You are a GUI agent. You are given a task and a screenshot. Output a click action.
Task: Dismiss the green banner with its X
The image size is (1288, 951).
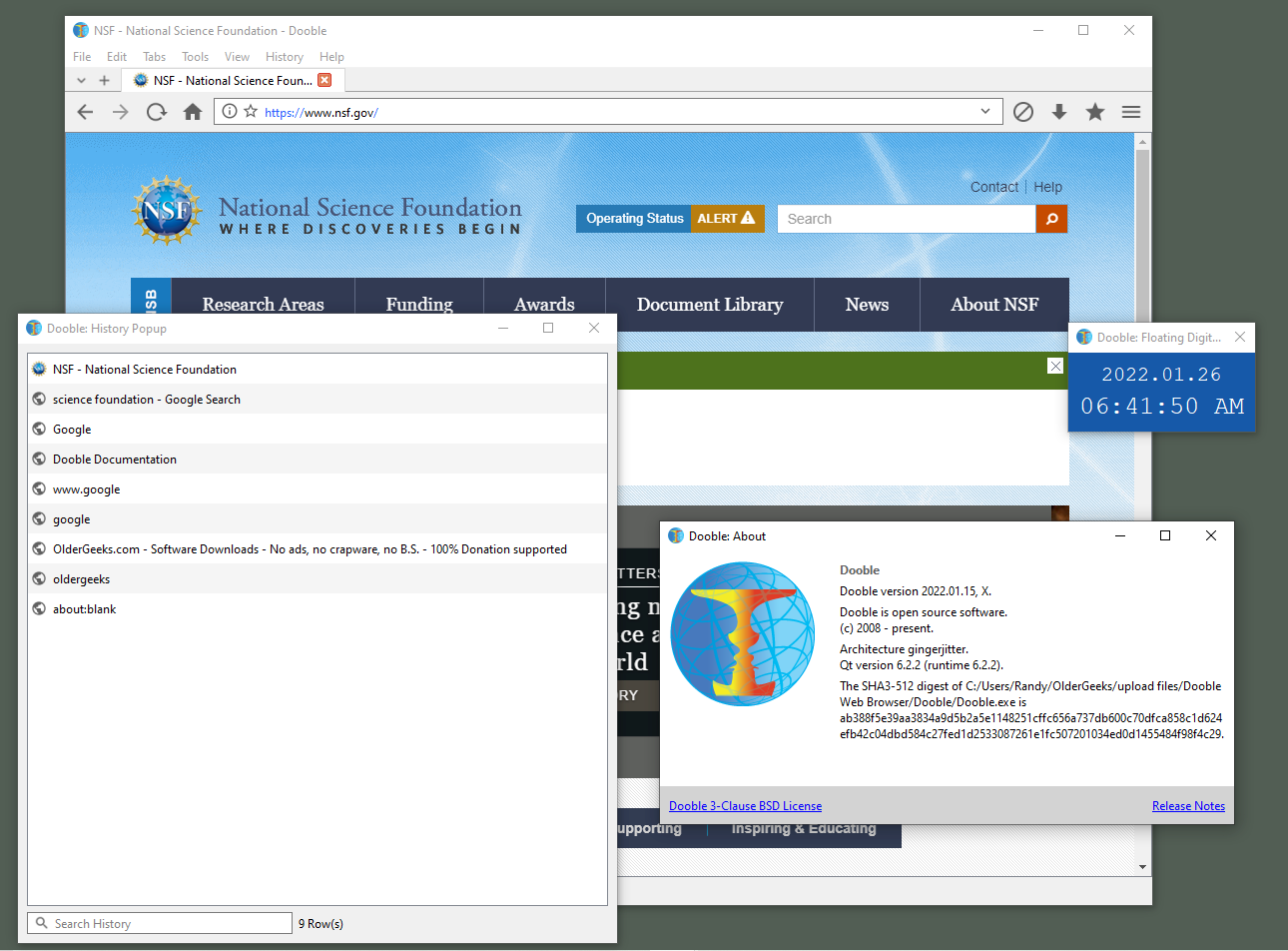[1055, 366]
